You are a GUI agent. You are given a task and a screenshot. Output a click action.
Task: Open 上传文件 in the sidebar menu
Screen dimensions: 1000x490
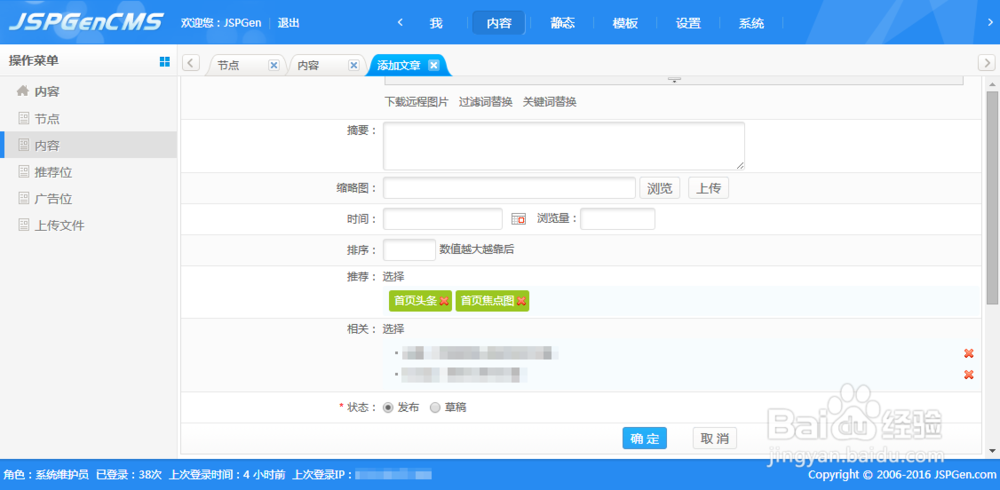click(59, 226)
